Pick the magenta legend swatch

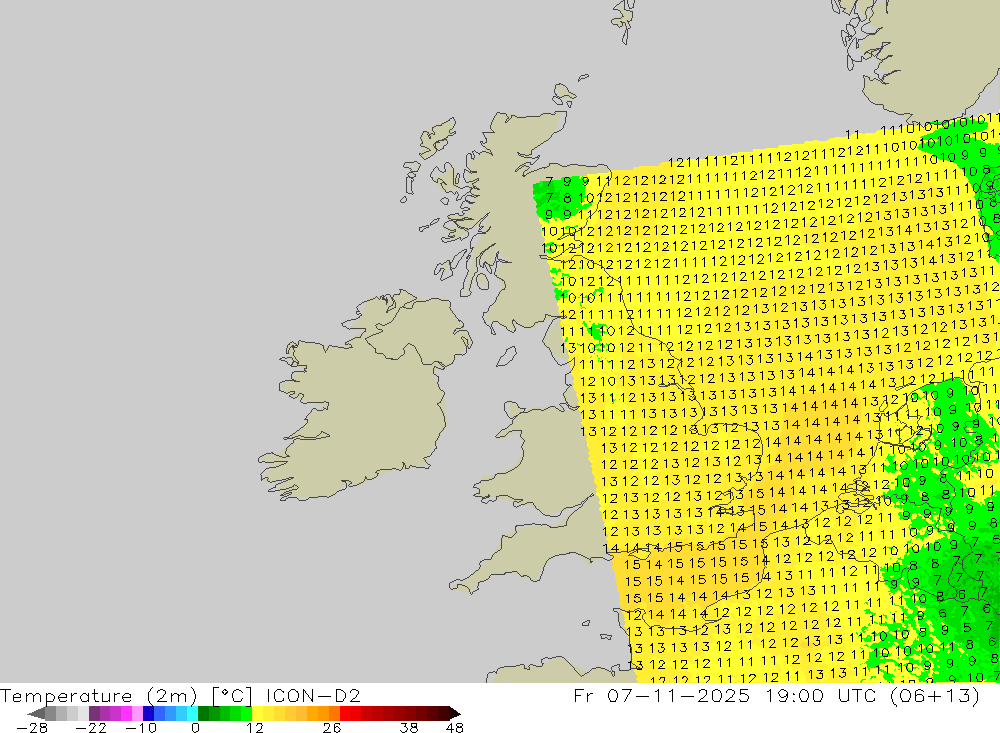click(126, 714)
